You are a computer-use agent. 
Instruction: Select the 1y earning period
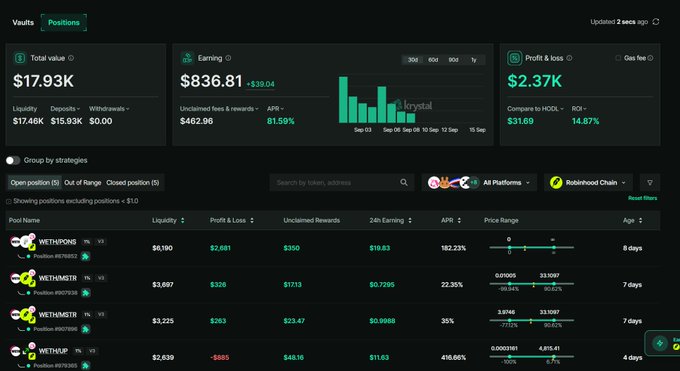coord(474,60)
